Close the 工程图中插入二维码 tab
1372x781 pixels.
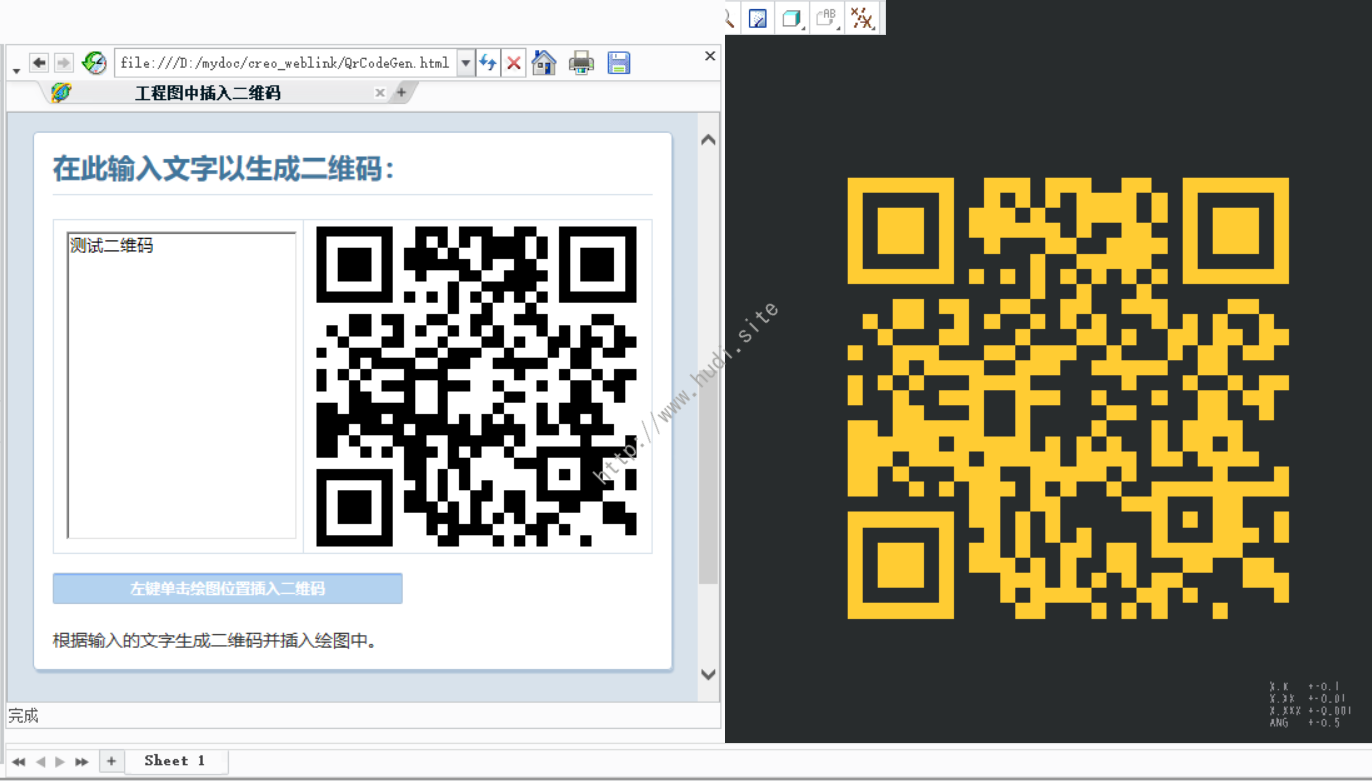380,93
